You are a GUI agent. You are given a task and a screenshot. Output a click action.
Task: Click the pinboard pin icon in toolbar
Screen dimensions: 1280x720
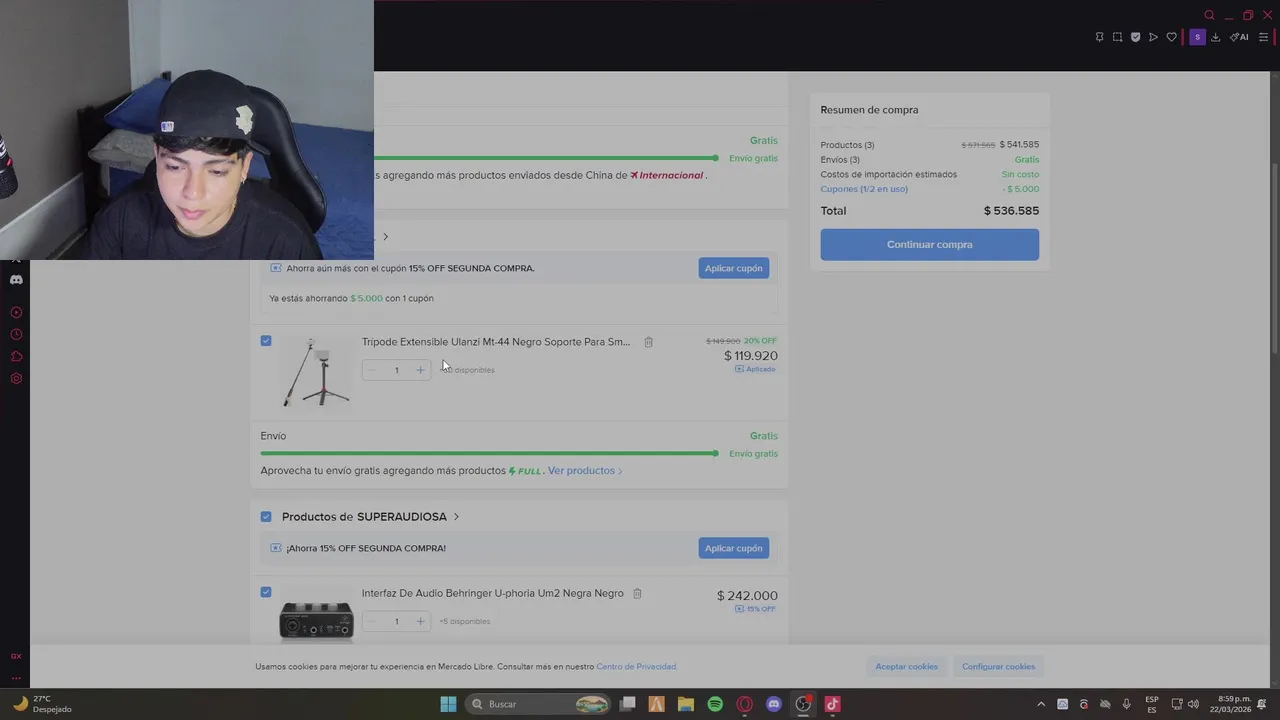[x=1099, y=37]
